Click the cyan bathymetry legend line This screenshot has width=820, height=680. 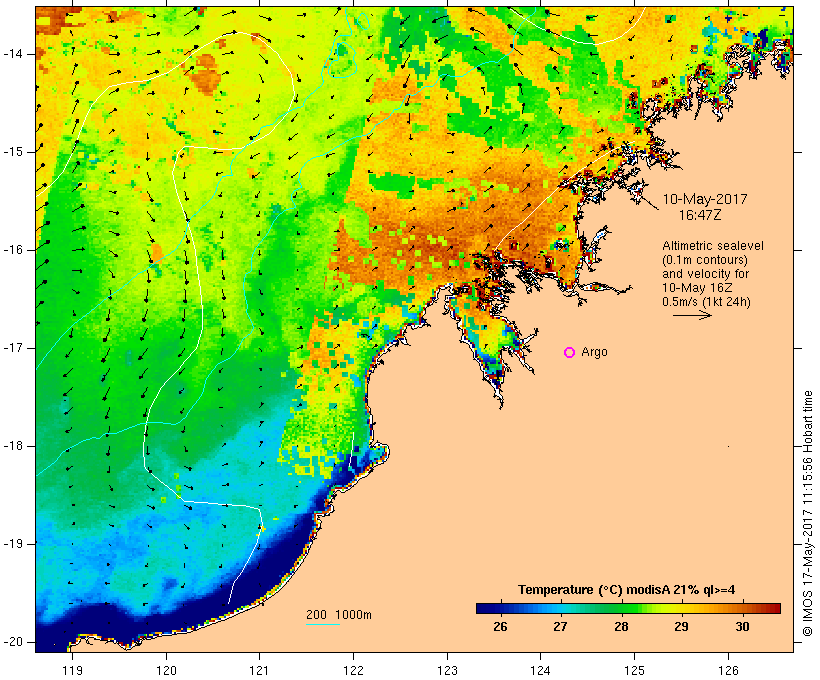pyautogui.click(x=323, y=625)
